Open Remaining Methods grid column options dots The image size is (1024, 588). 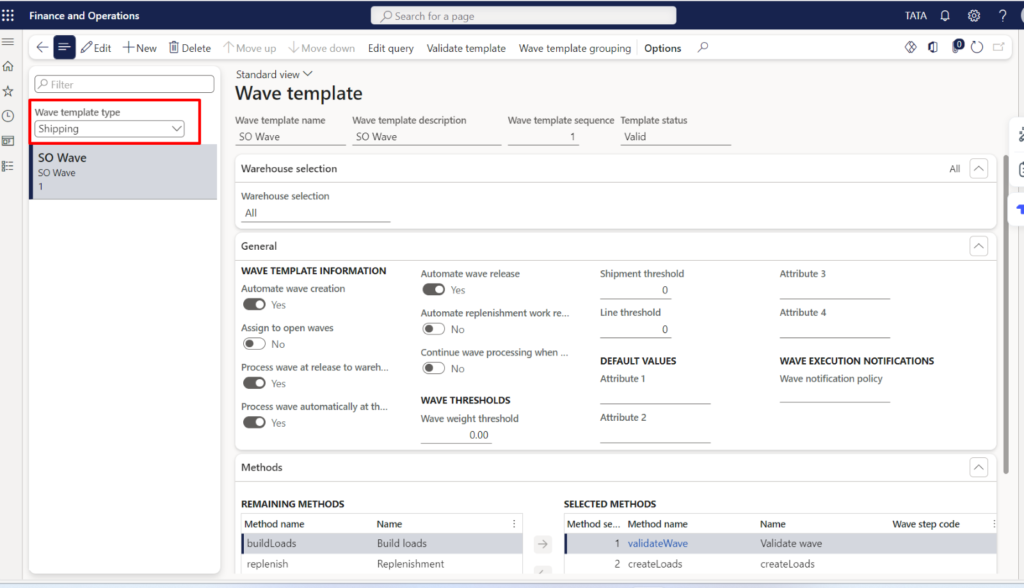514,524
